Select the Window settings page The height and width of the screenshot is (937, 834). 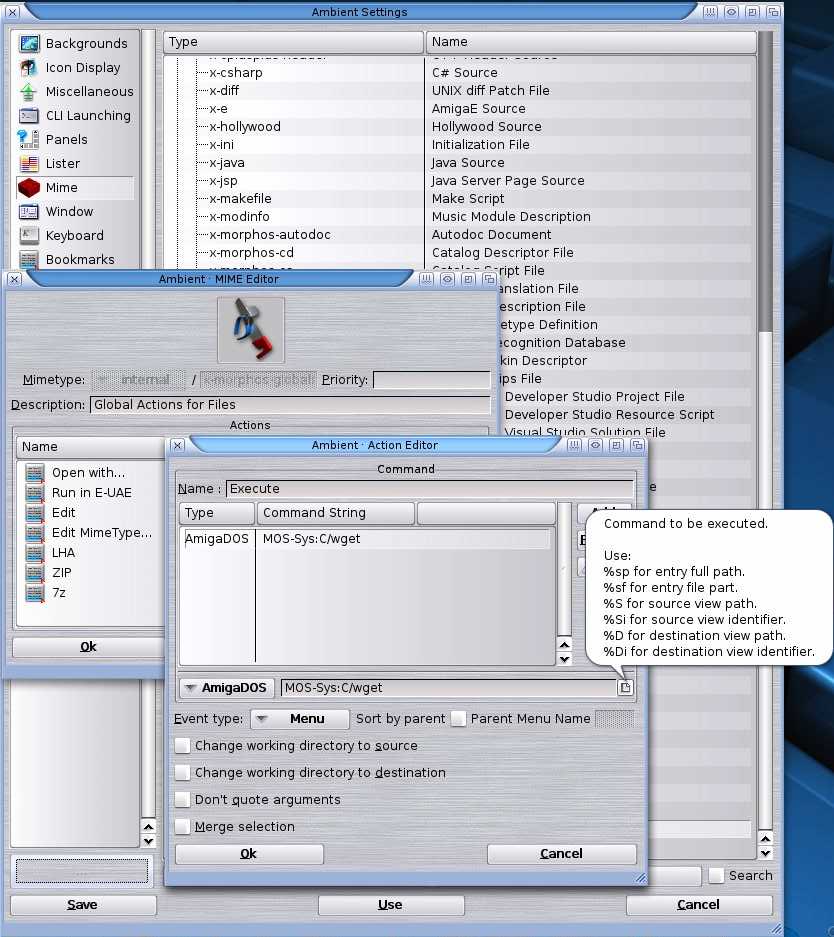pyautogui.click(x=69, y=212)
